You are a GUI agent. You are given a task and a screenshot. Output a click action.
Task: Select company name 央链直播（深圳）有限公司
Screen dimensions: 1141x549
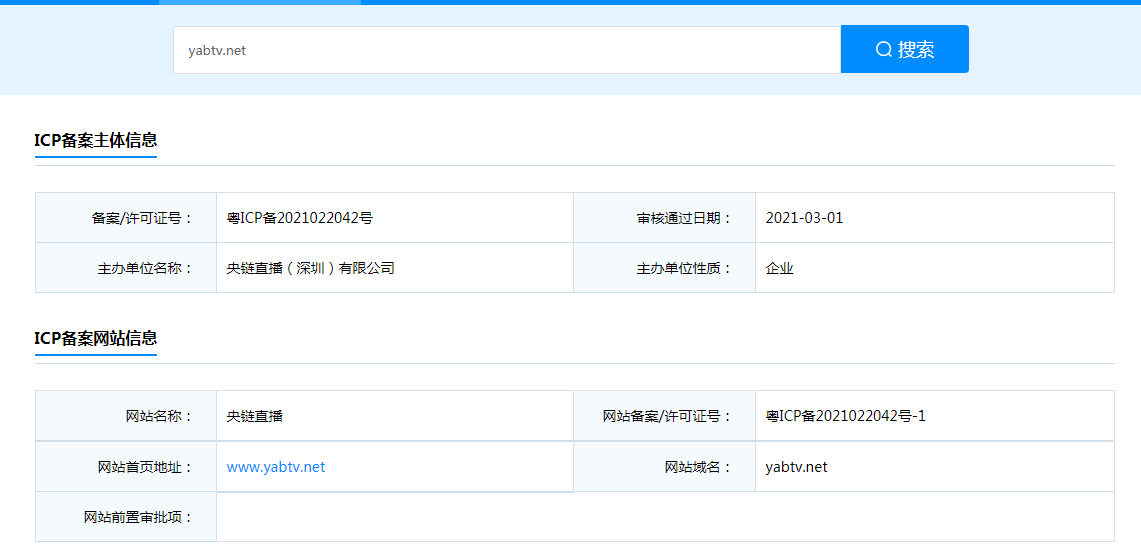pyautogui.click(x=311, y=268)
